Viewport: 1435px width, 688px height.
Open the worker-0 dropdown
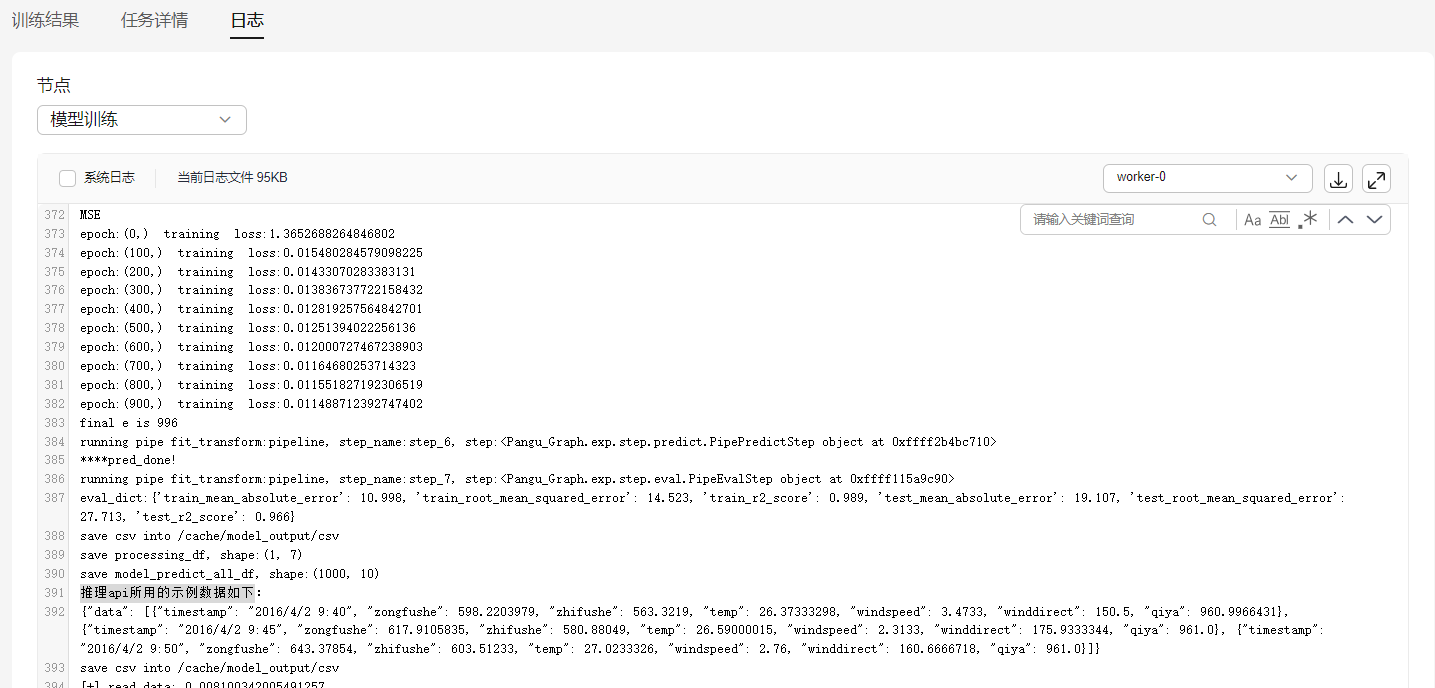(x=1207, y=178)
